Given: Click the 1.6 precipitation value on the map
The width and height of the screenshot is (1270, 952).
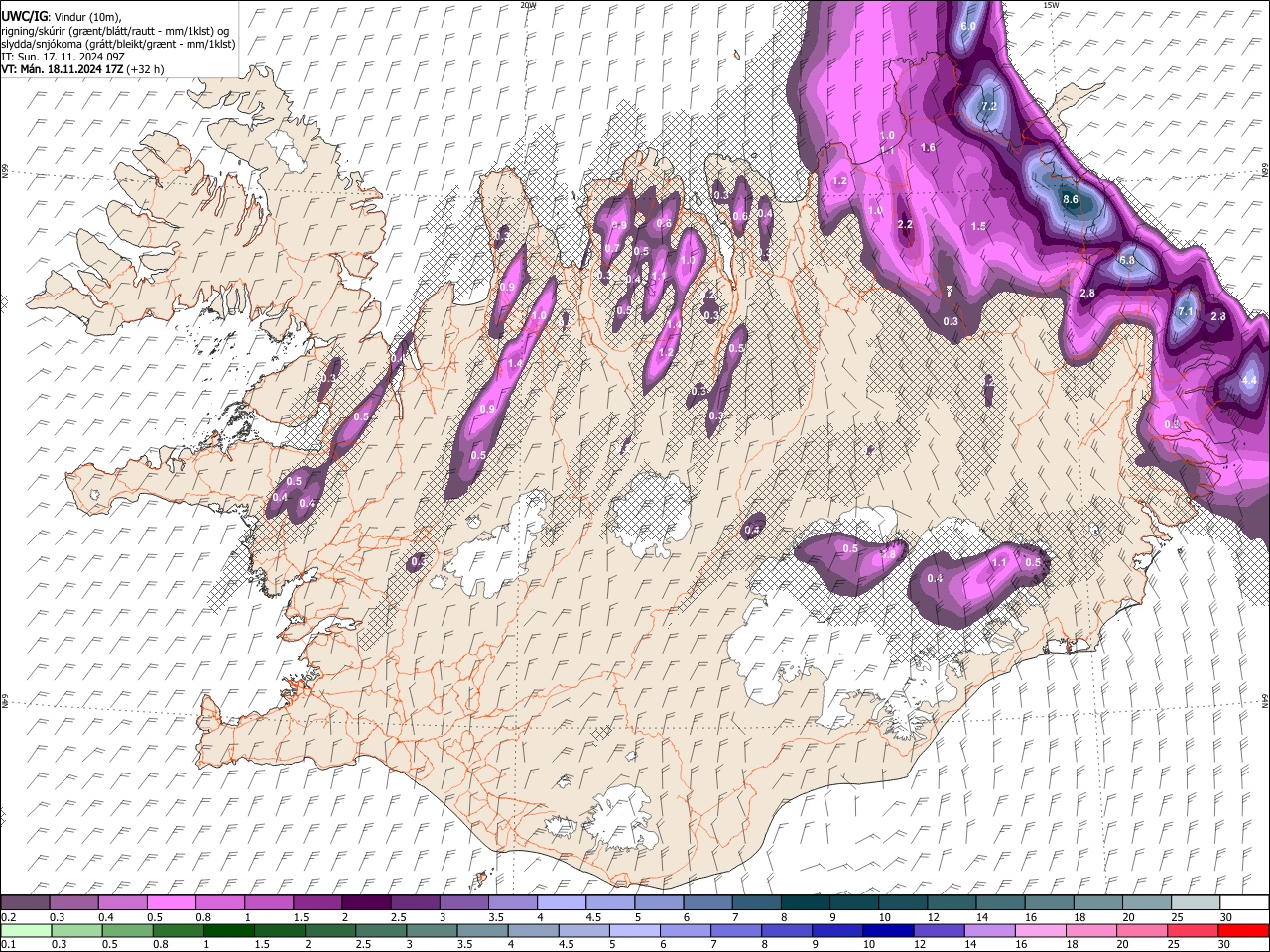Looking at the screenshot, I should click(x=928, y=147).
